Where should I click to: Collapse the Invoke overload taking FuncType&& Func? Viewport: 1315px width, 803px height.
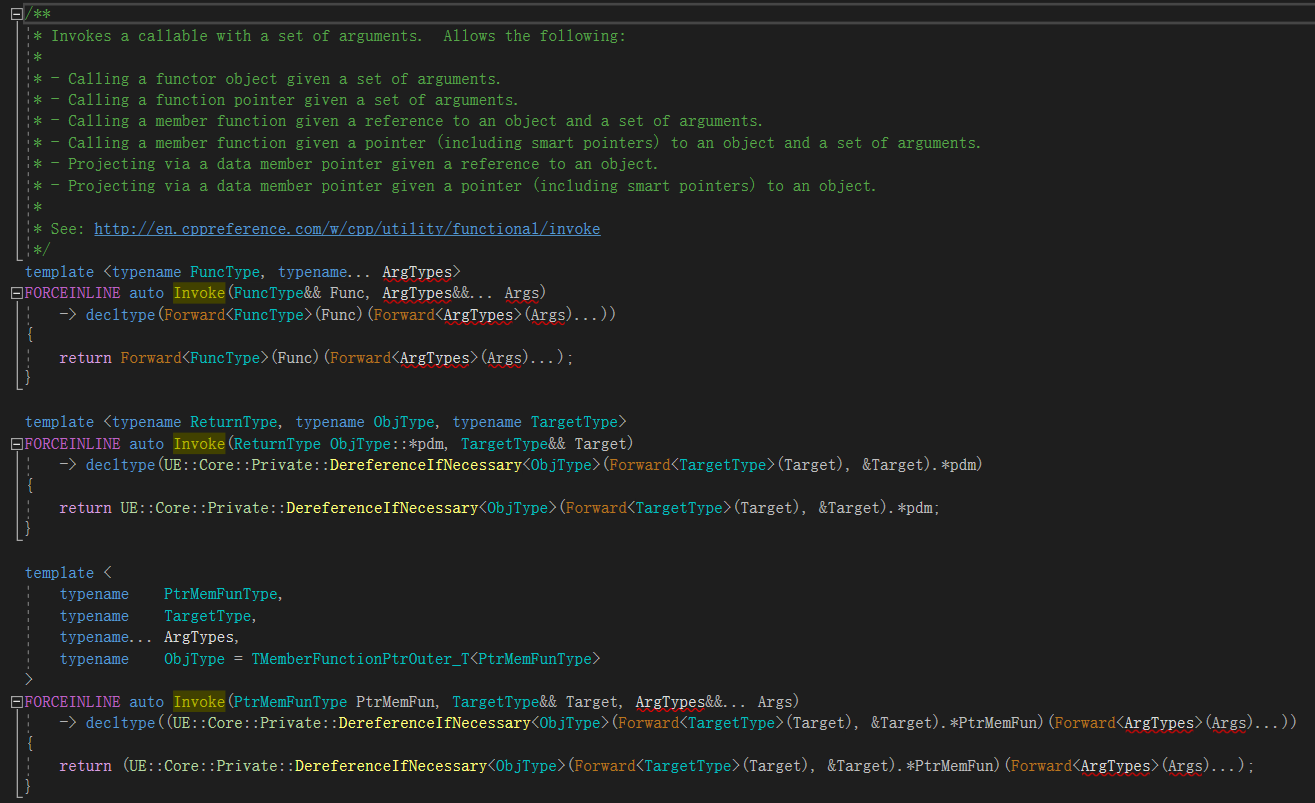coord(16,293)
